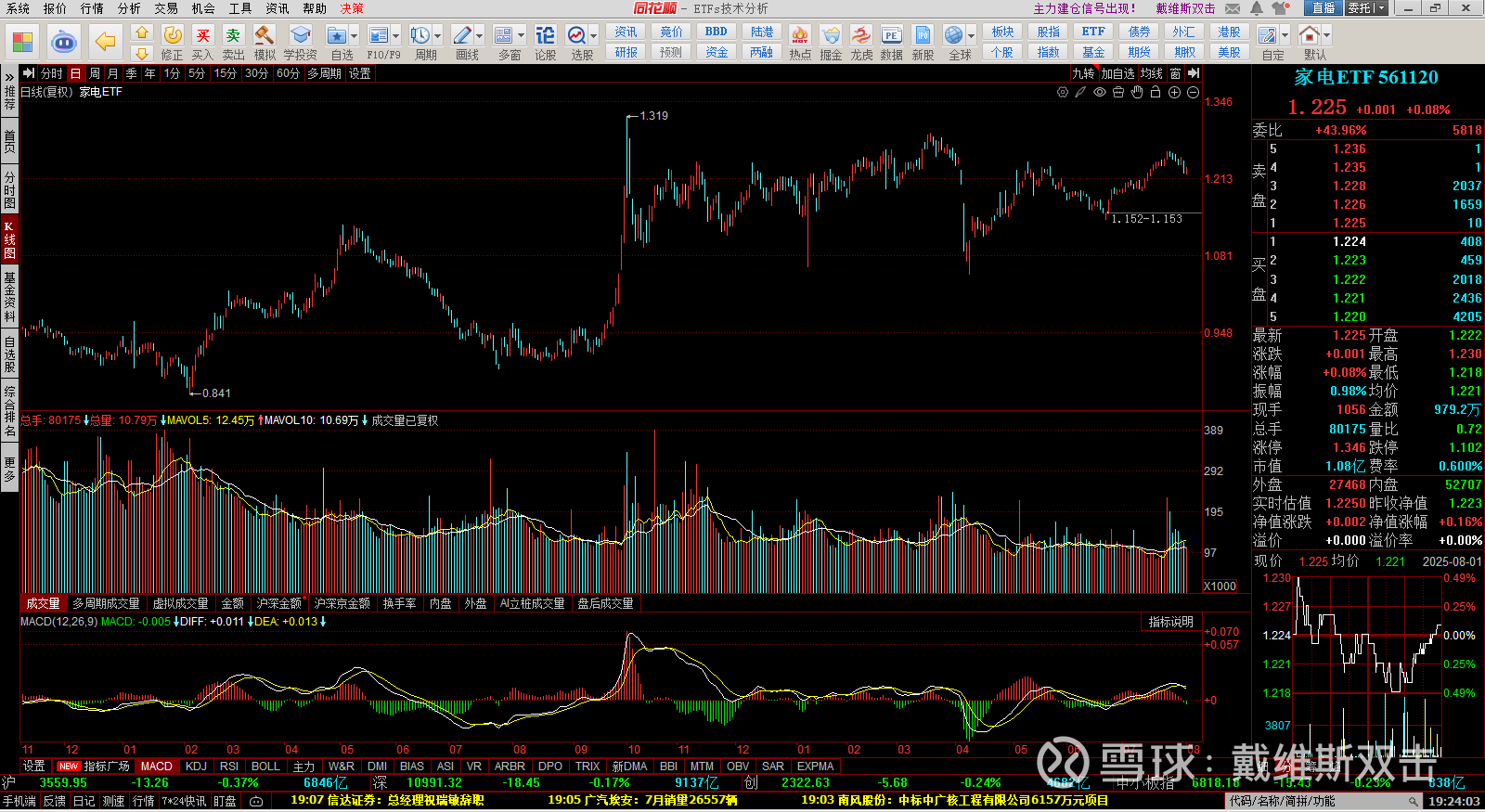This screenshot has height=812, width=1485.
Task: Click the 资讯 toolbar button
Action: tap(626, 32)
